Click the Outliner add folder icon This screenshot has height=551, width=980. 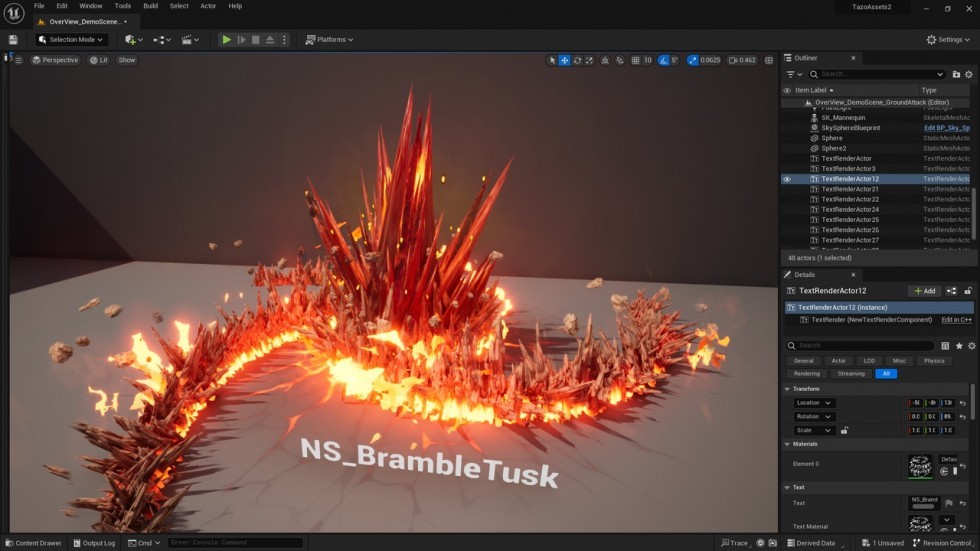pyautogui.click(x=956, y=74)
